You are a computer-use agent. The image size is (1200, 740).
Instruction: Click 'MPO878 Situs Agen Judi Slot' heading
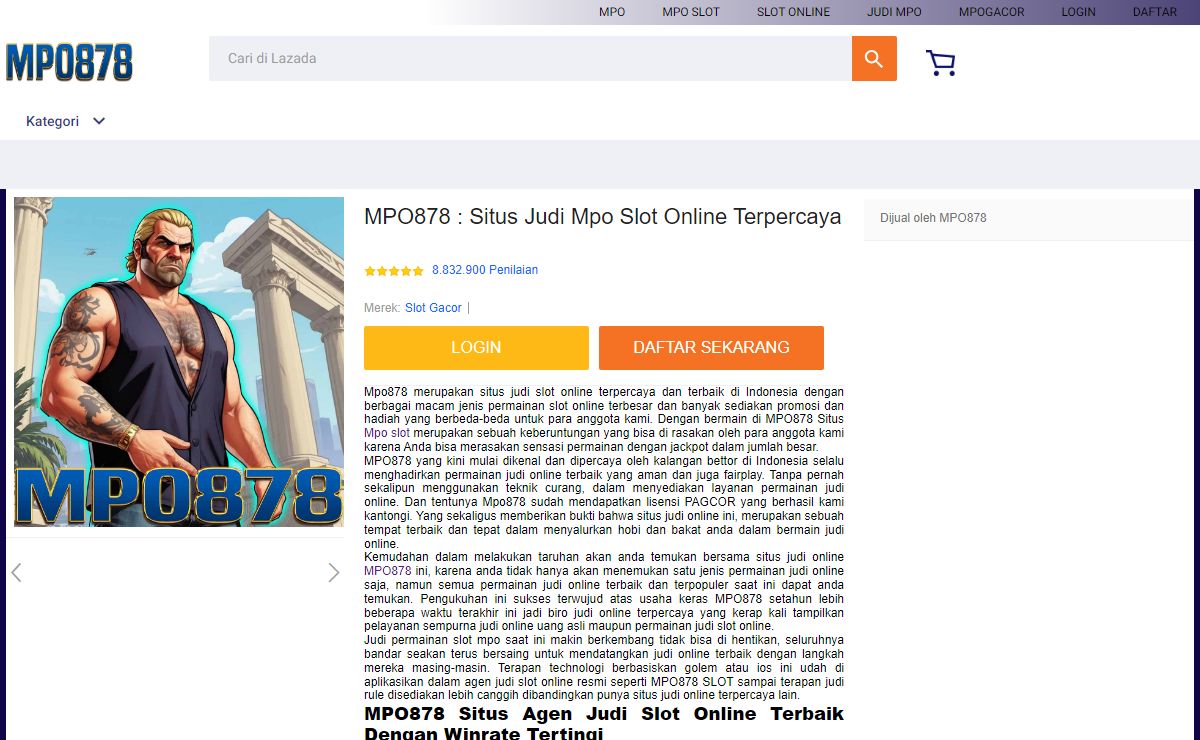(x=604, y=723)
